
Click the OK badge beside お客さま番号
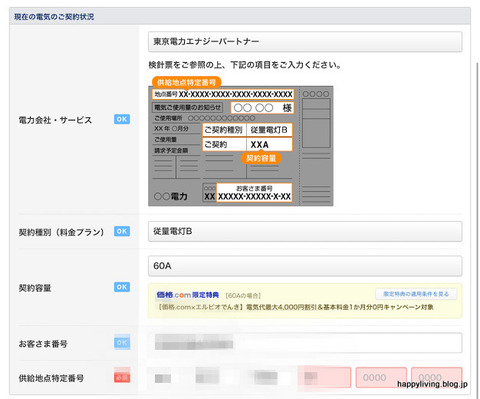coord(122,342)
